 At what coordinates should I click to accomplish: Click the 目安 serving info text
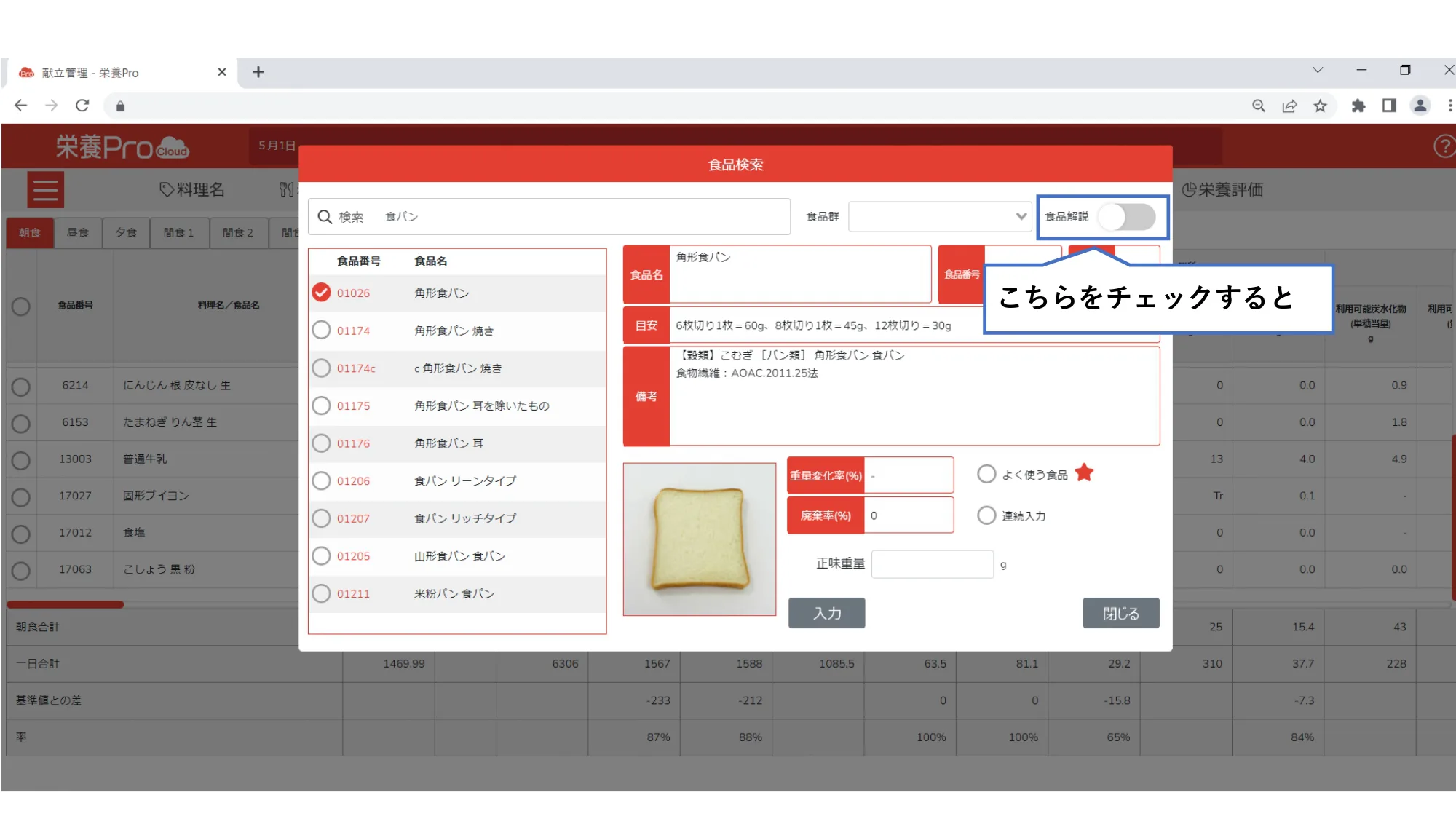point(813,325)
